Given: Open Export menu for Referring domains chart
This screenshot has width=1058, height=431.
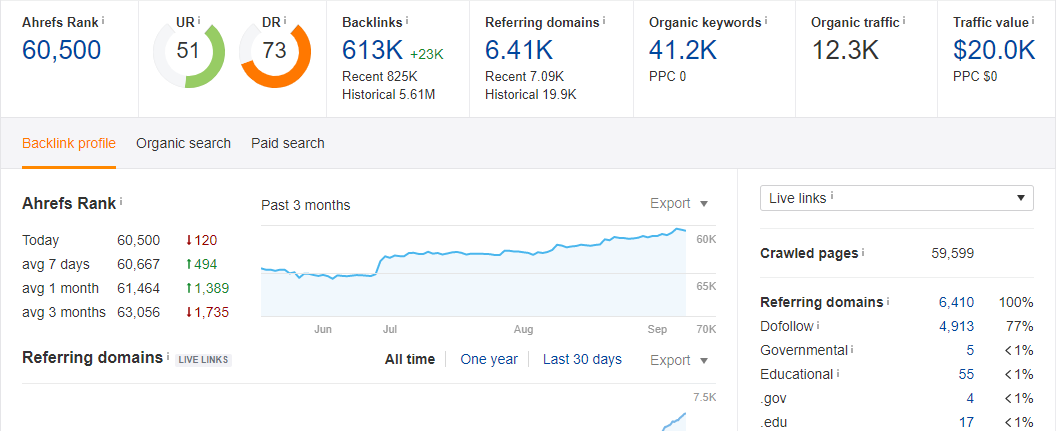Looking at the screenshot, I should coord(679,360).
